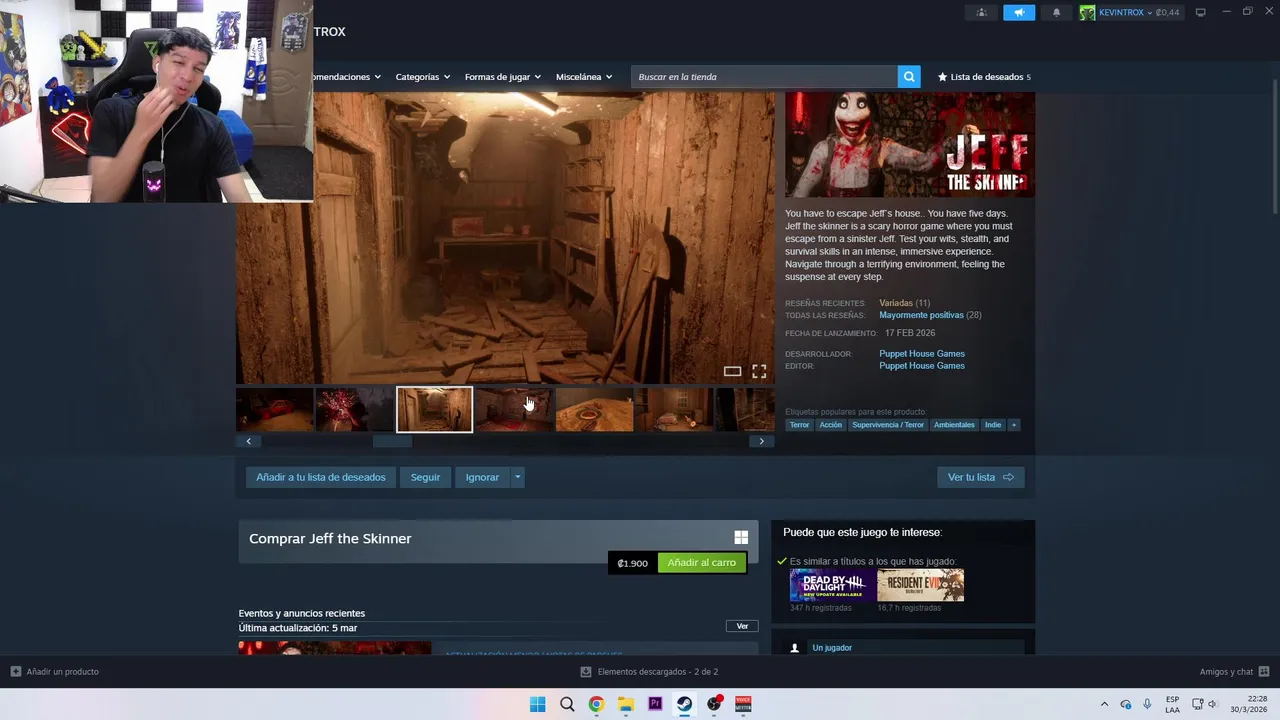
Task: Open 'Amigos y chat' panel
Action: pos(1234,672)
